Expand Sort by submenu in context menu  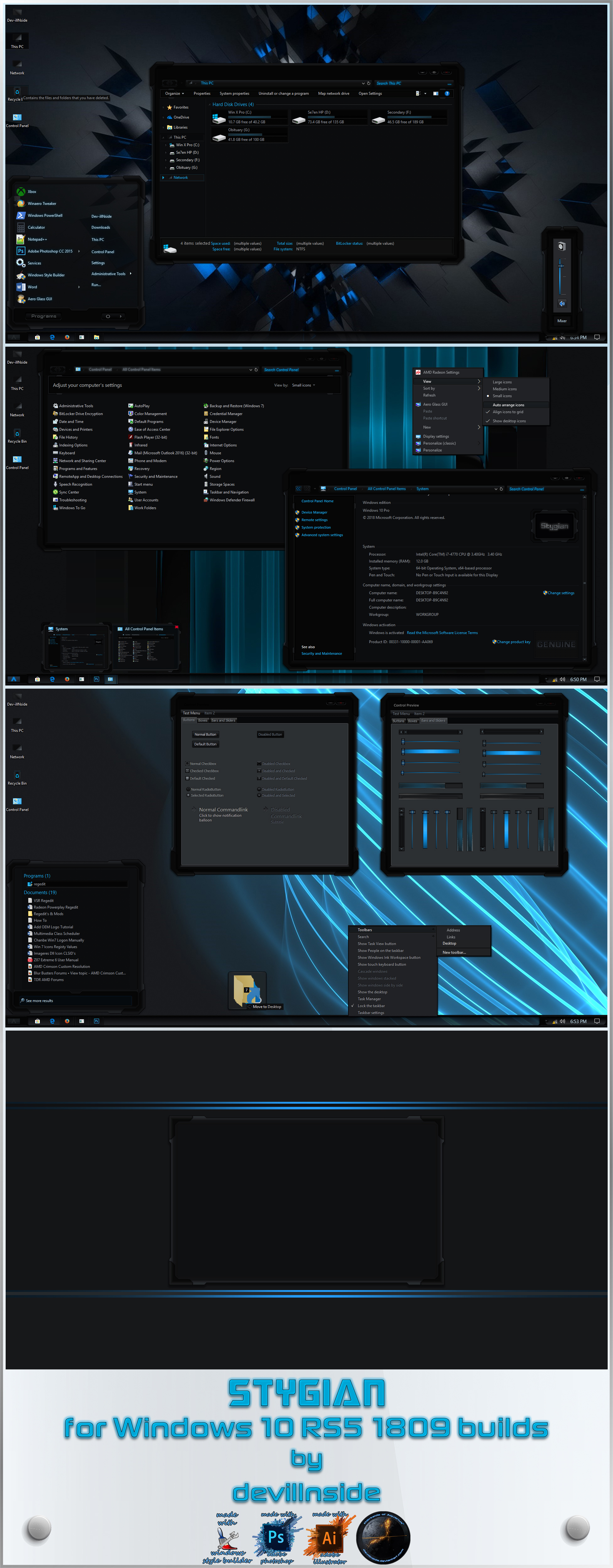coord(448,388)
